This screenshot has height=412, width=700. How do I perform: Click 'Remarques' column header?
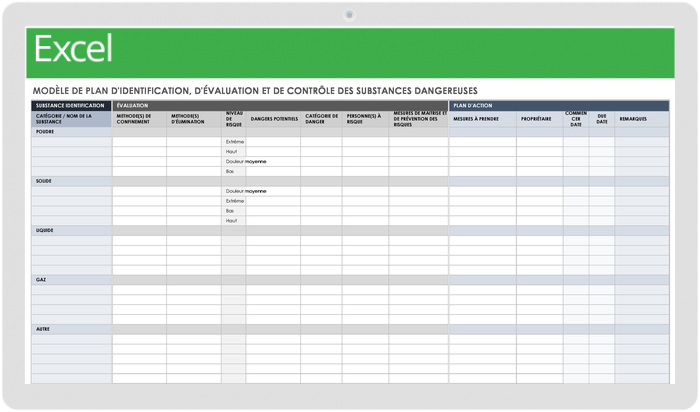point(642,119)
